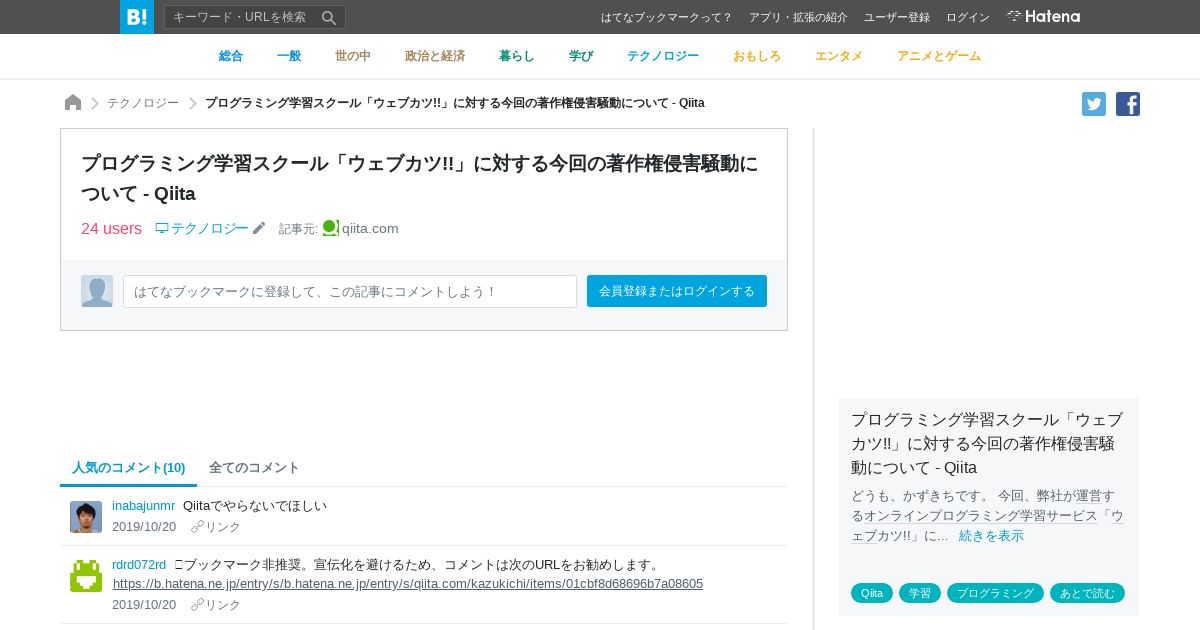Open the 学び category

click(x=581, y=56)
